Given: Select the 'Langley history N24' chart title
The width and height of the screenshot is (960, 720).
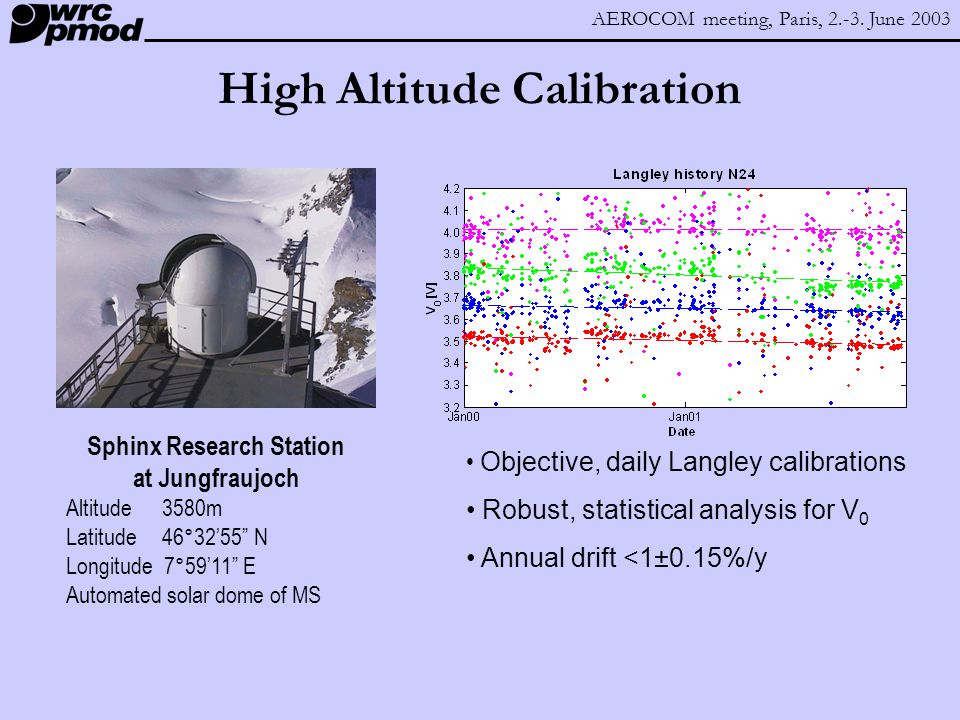Looking at the screenshot, I should [x=684, y=174].
